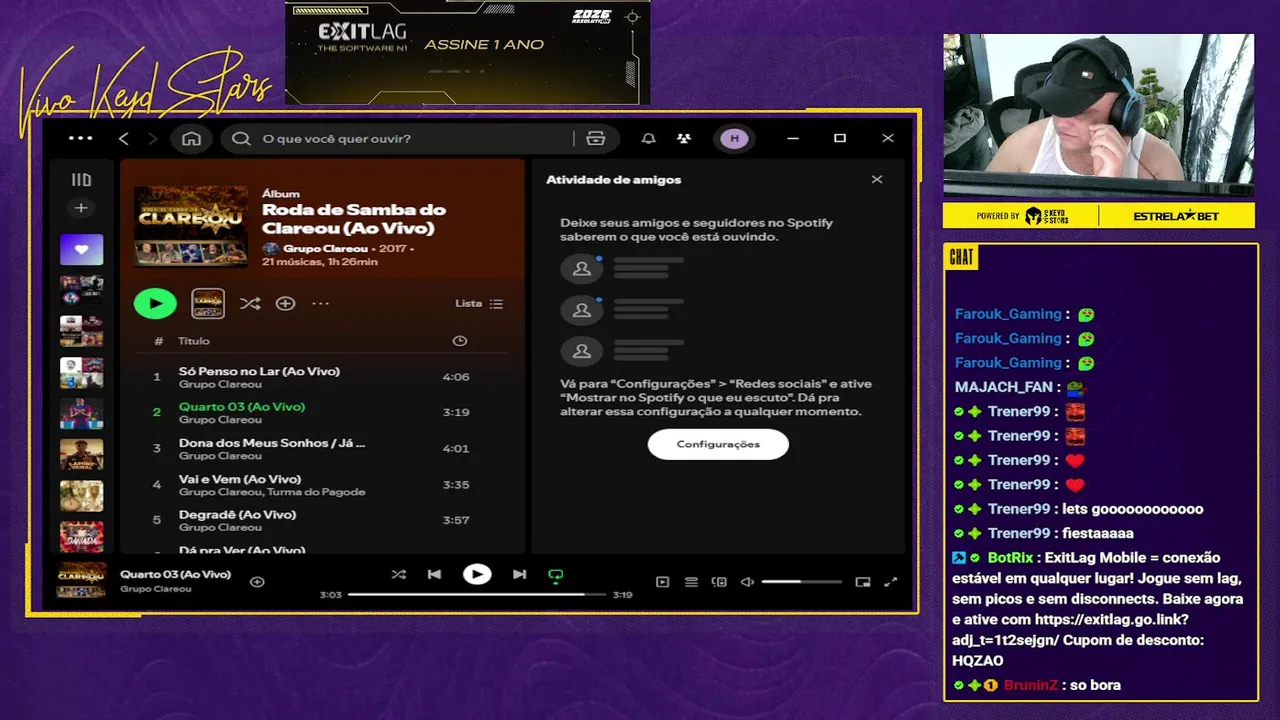
Task: Click the Título column header
Action: (x=194, y=341)
